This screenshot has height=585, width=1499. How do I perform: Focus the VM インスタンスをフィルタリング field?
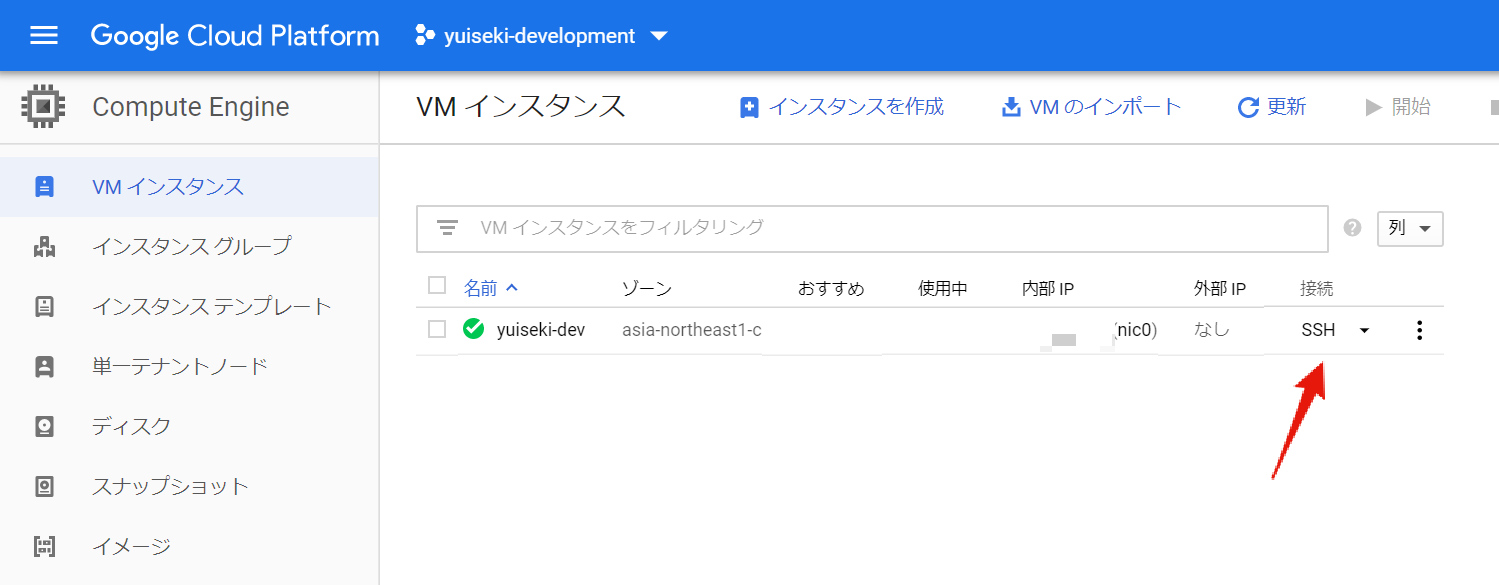872,228
